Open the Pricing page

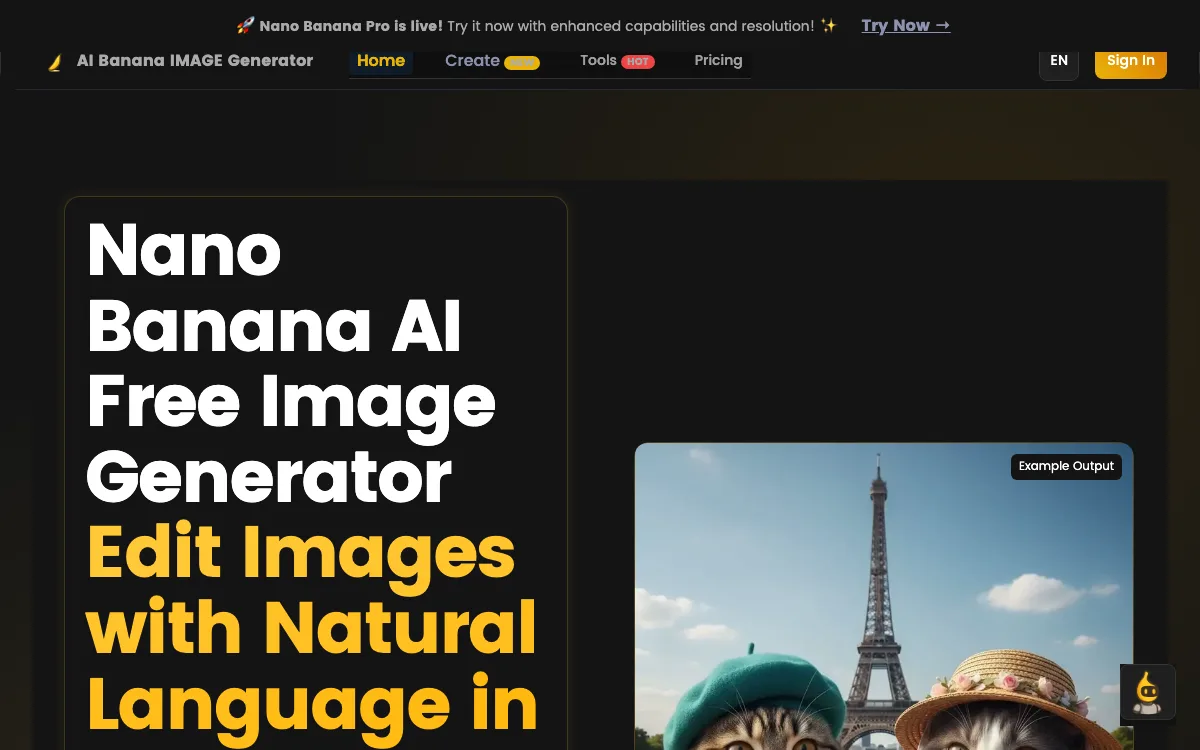tap(718, 61)
